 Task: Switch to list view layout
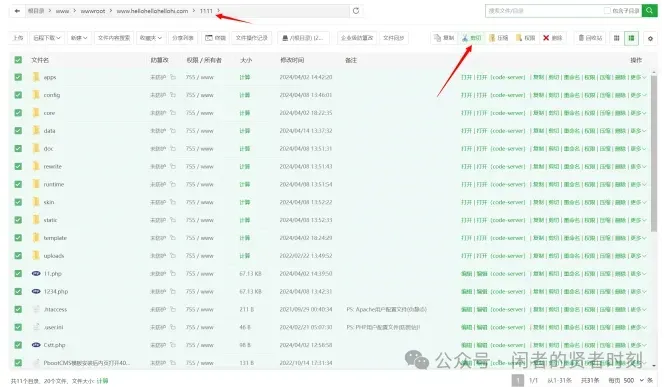tap(631, 38)
